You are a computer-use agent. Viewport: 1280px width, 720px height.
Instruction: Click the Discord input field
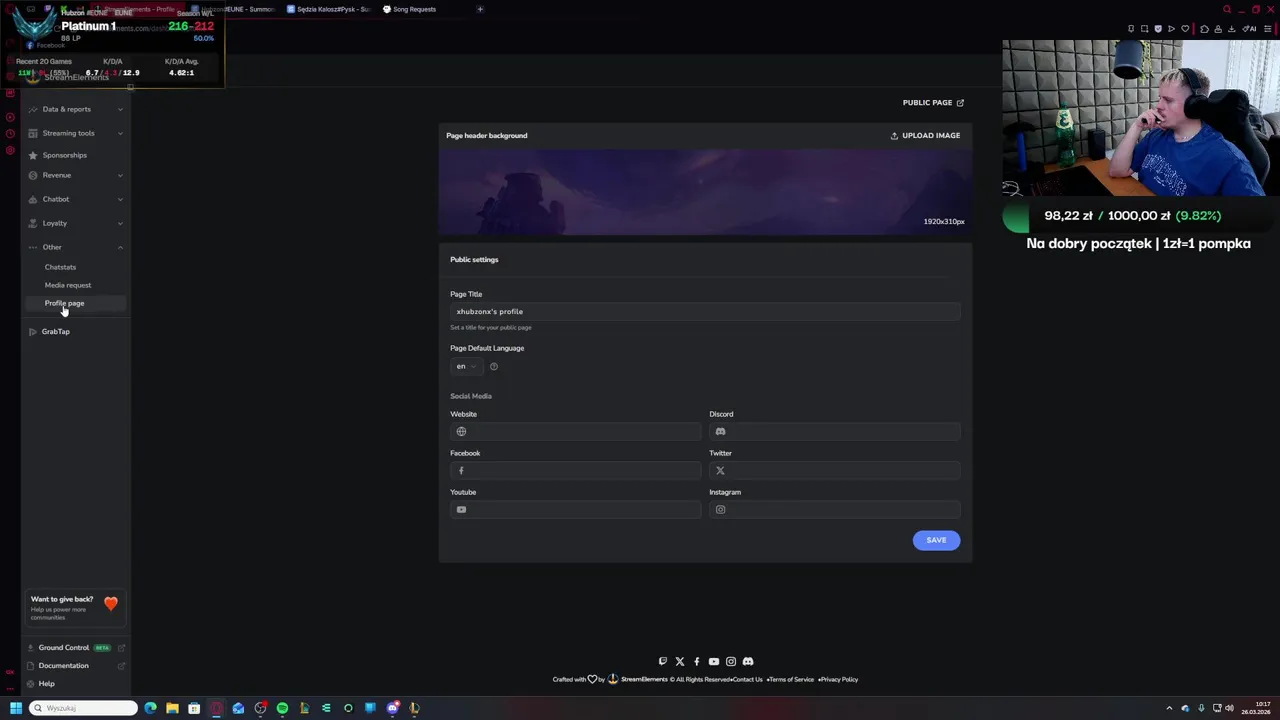click(835, 432)
